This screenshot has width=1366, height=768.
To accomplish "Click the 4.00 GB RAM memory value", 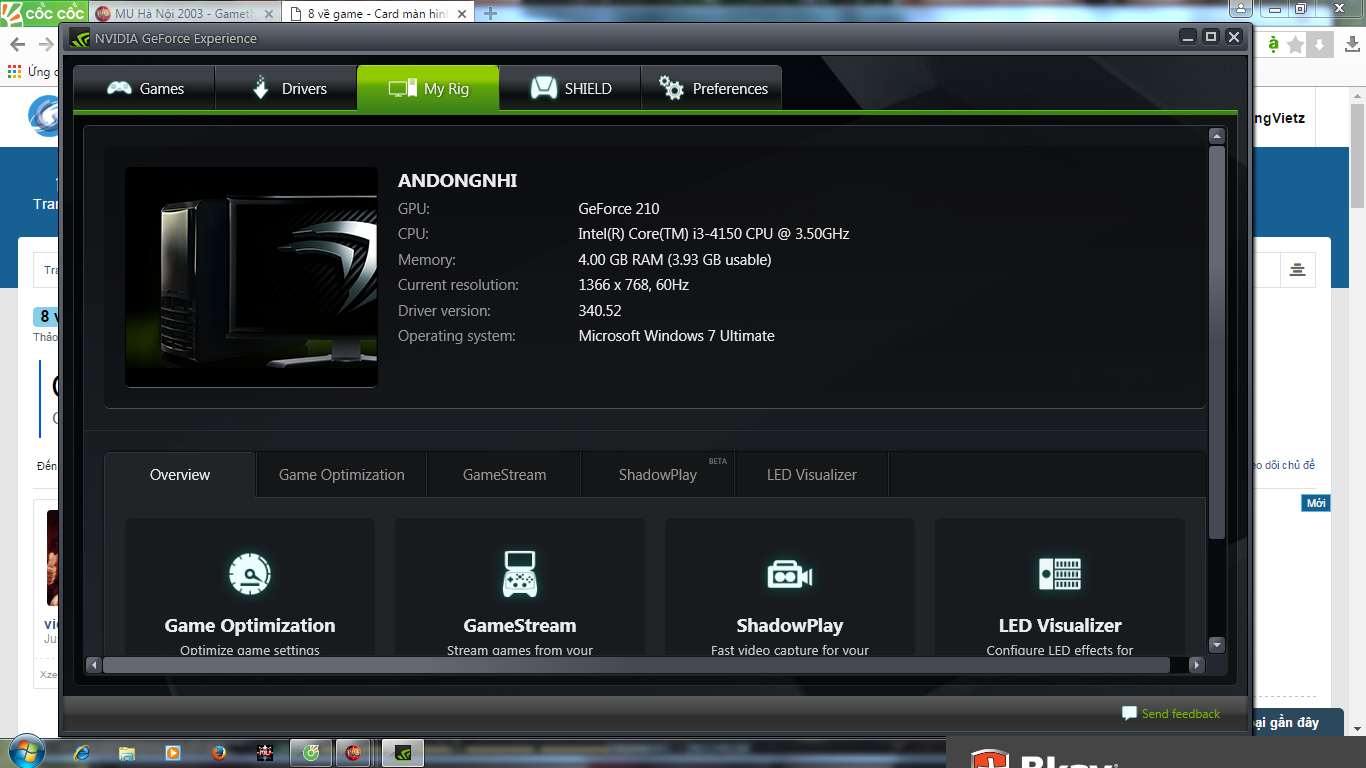I will coord(675,260).
